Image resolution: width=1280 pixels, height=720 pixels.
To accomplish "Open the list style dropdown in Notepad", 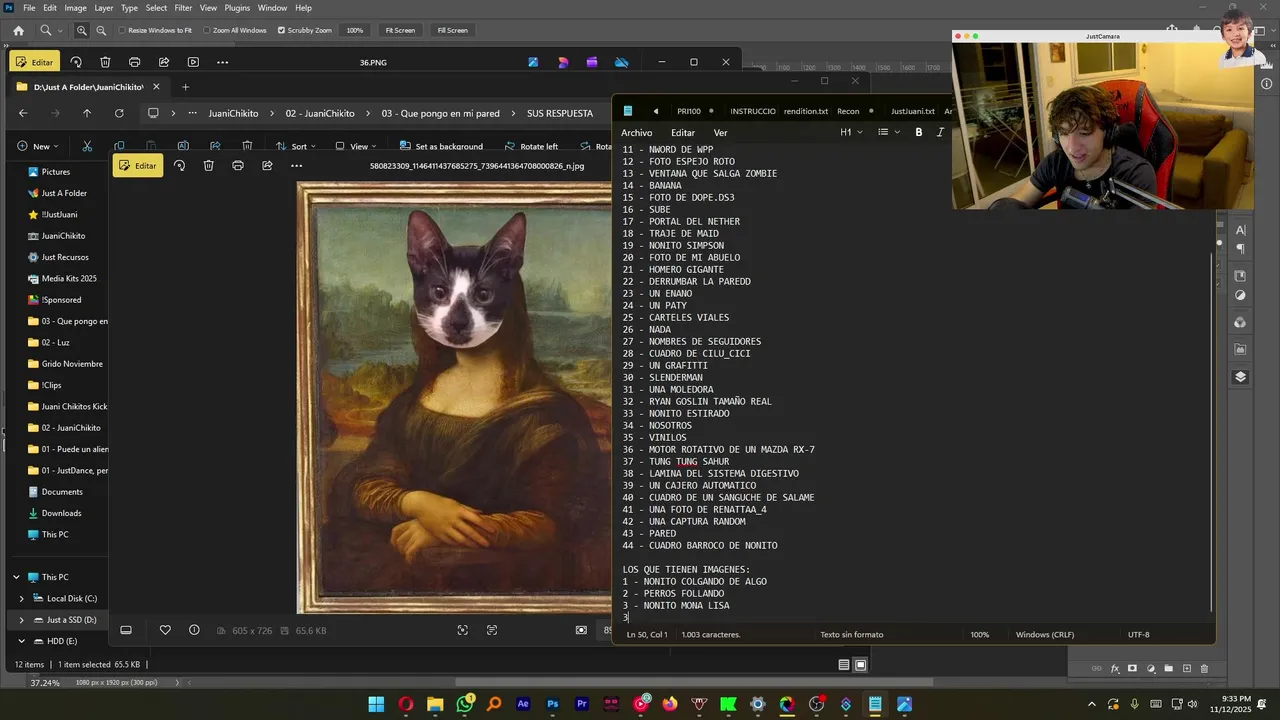I will 887,132.
